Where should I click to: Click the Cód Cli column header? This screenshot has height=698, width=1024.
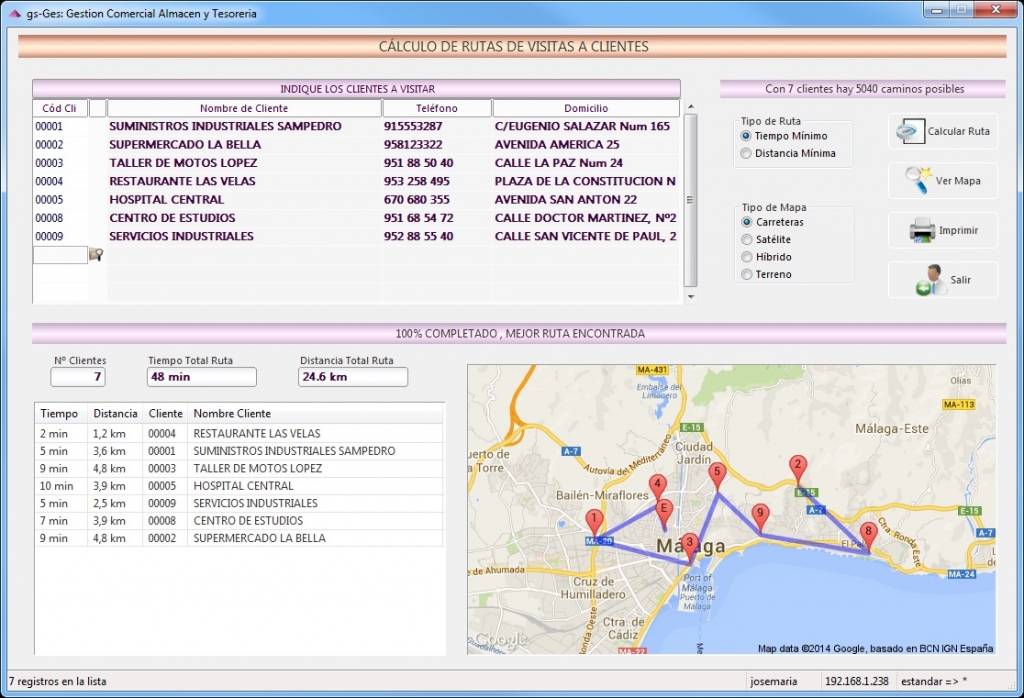point(60,108)
